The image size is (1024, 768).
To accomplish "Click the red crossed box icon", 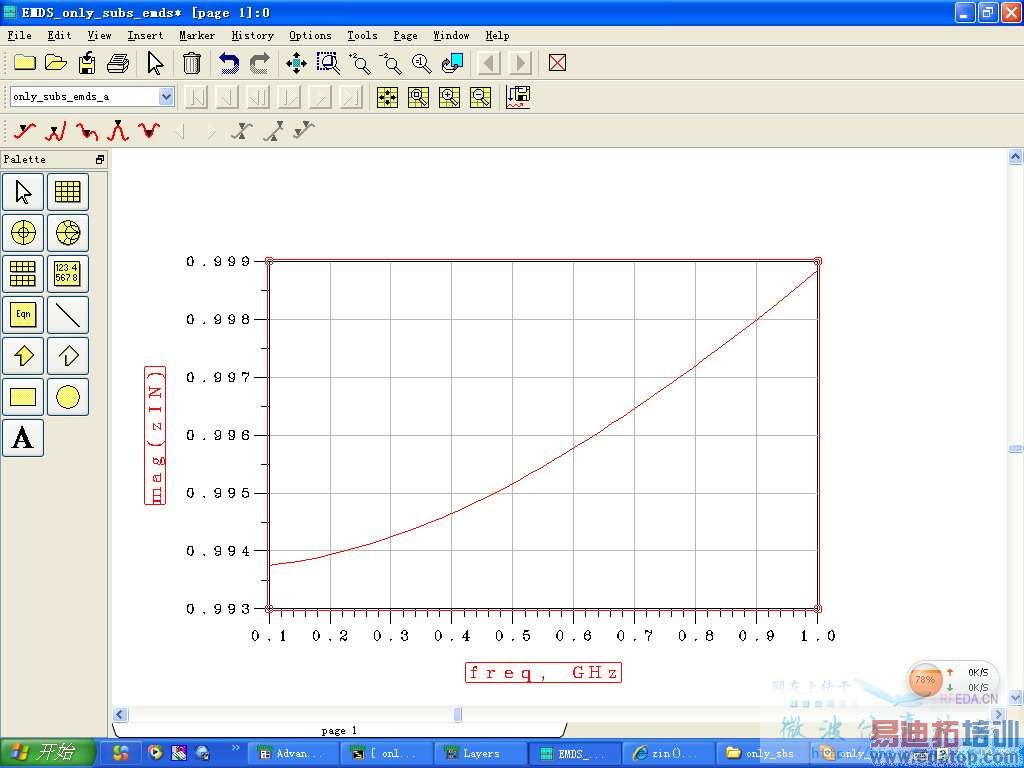I will click(x=557, y=63).
